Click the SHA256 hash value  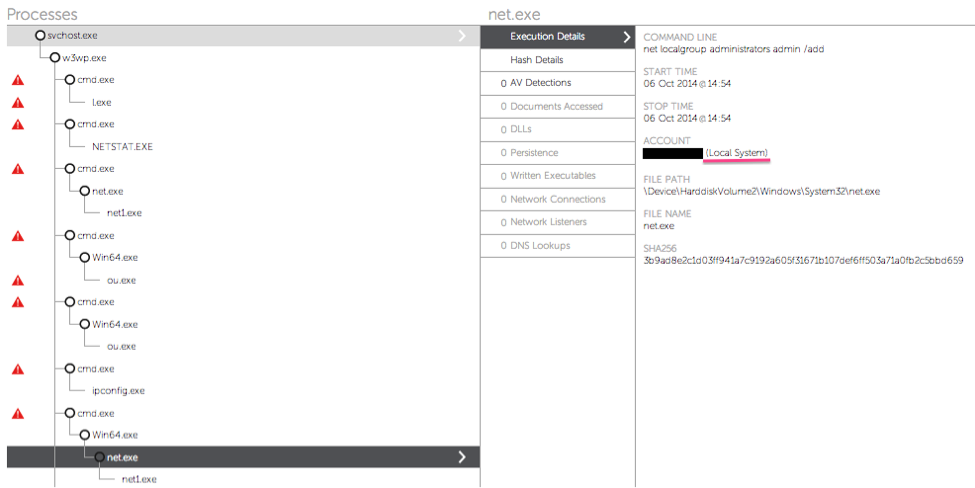pos(803,260)
